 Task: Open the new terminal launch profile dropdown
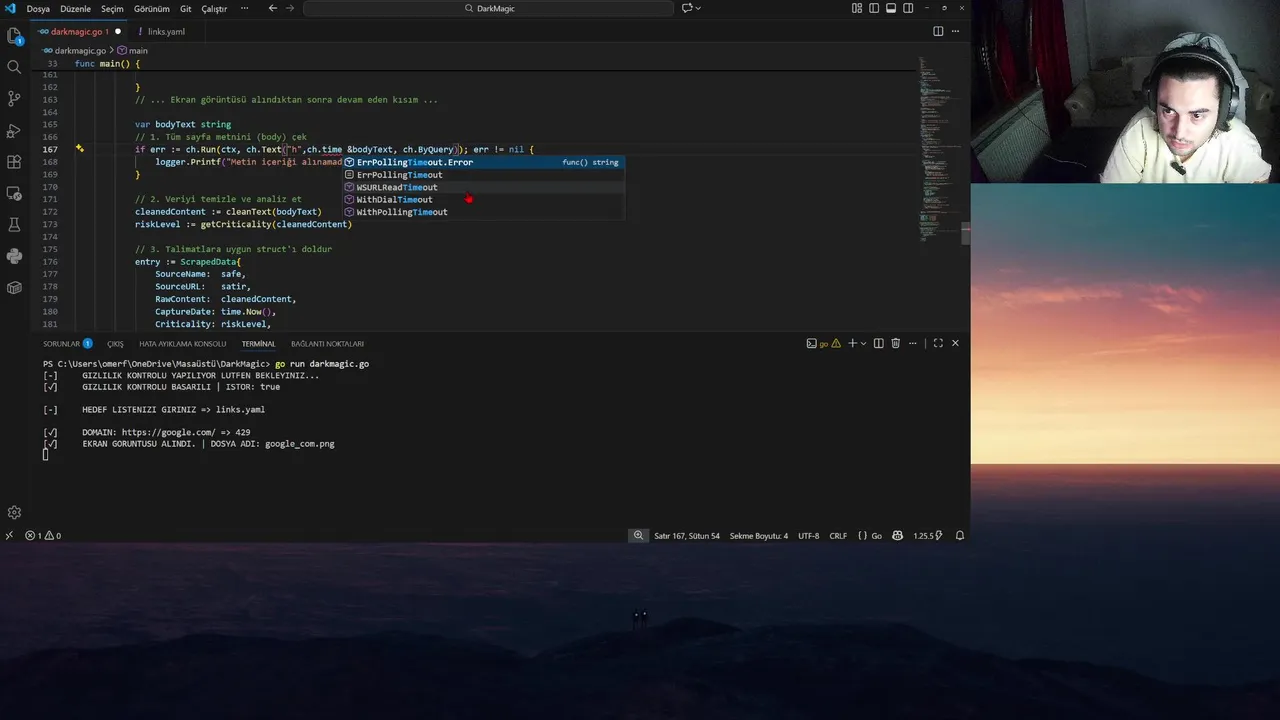[863, 343]
